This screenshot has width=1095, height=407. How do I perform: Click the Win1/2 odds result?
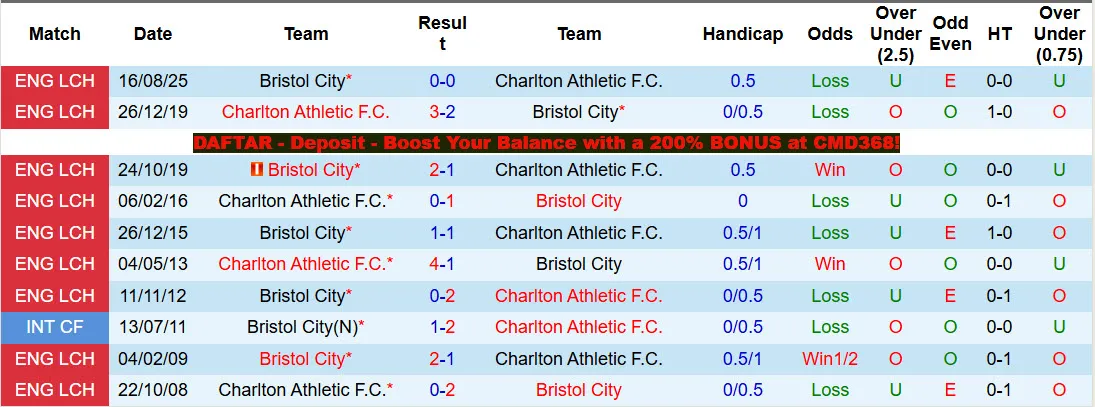(830, 359)
